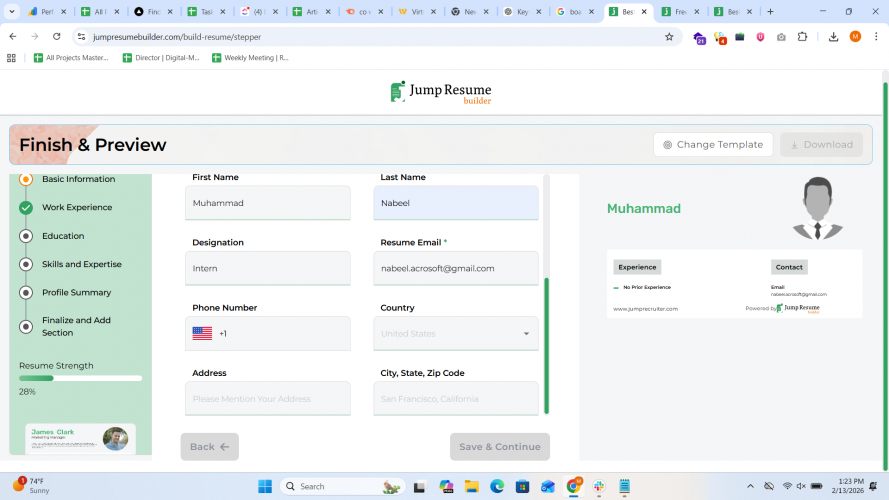The height and width of the screenshot is (500, 889).
Task: Open the apps grid in bookmarks bar
Action: coord(11,58)
